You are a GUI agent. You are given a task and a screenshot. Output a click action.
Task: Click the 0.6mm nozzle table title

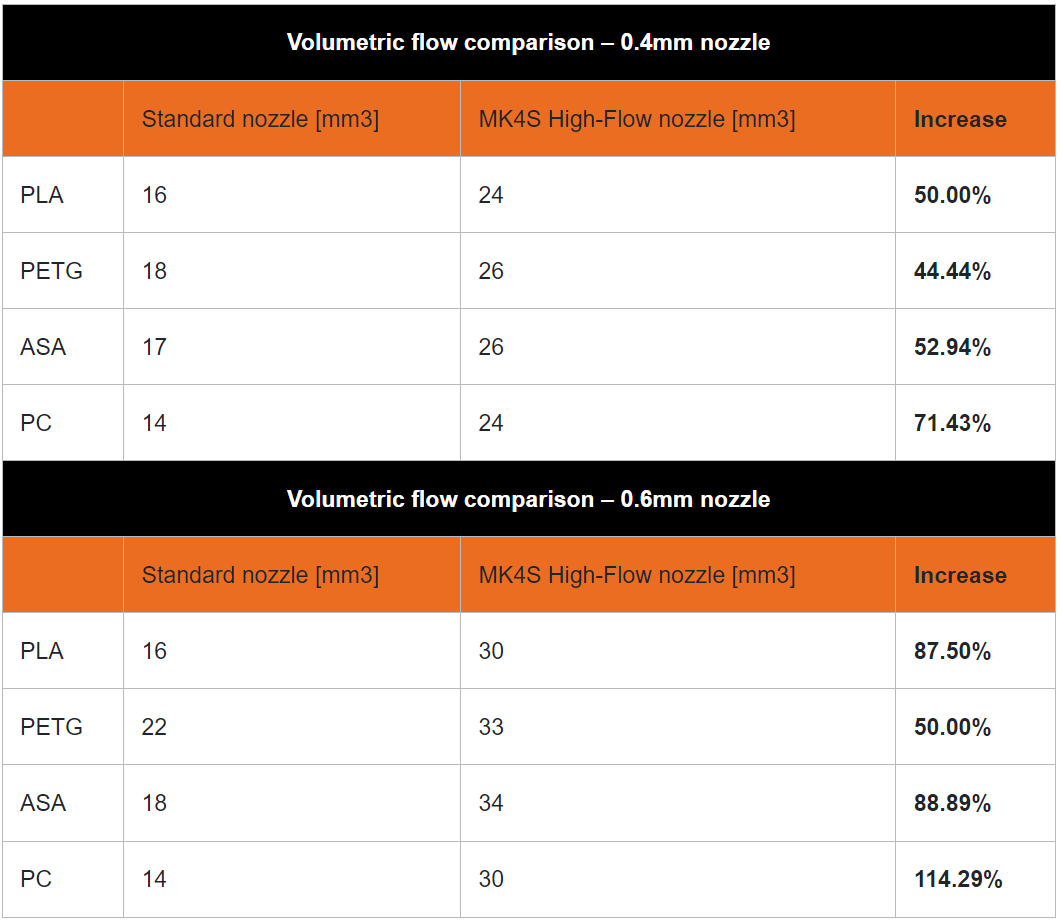(x=528, y=499)
